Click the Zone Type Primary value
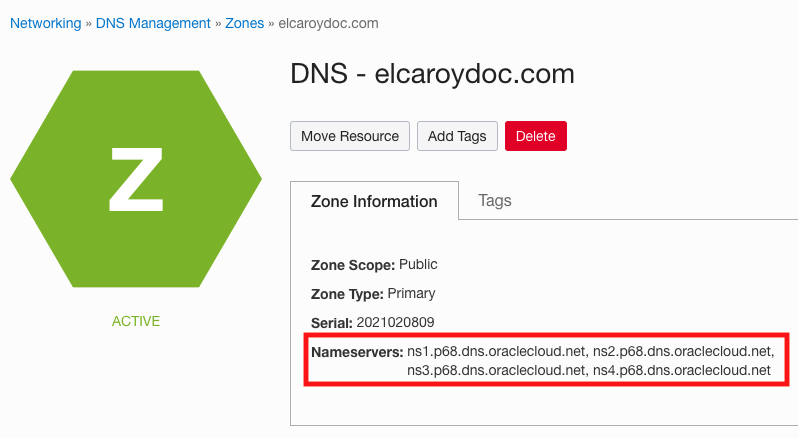Viewport: 798px width, 438px height. click(x=411, y=294)
